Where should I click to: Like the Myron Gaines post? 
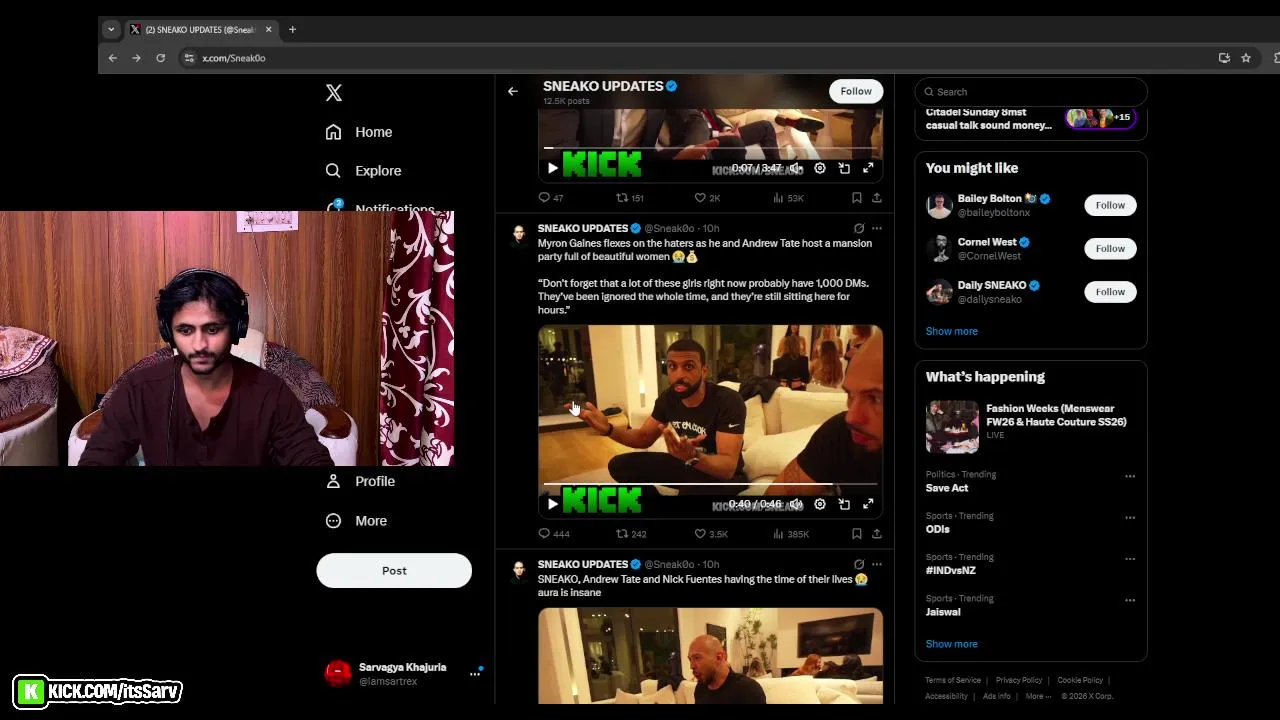point(711,534)
